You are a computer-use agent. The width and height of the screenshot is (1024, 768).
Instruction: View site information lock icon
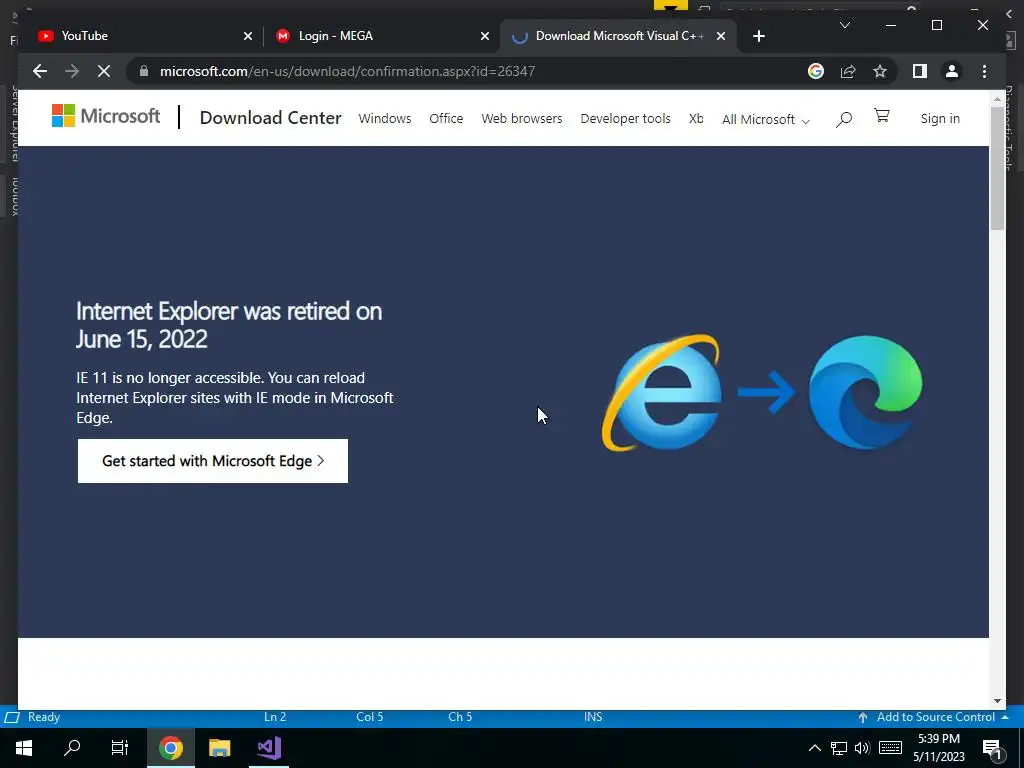click(144, 71)
